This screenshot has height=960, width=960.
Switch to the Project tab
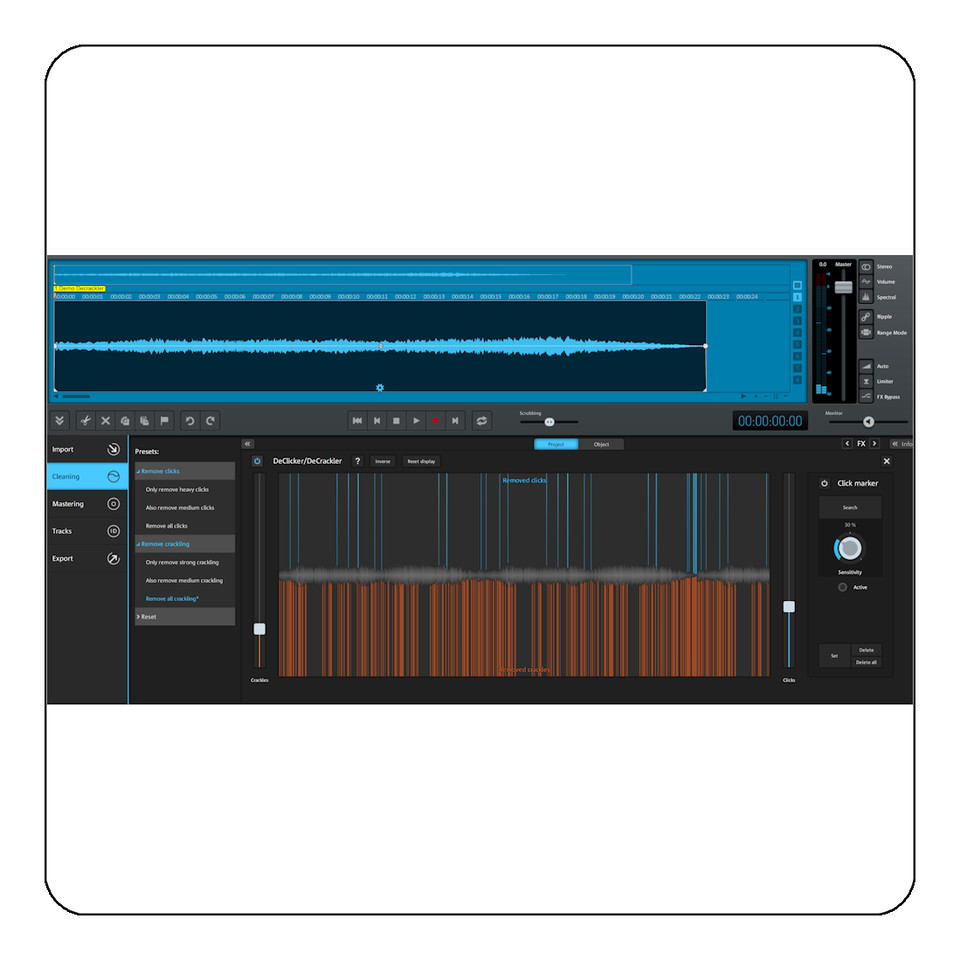tap(556, 444)
